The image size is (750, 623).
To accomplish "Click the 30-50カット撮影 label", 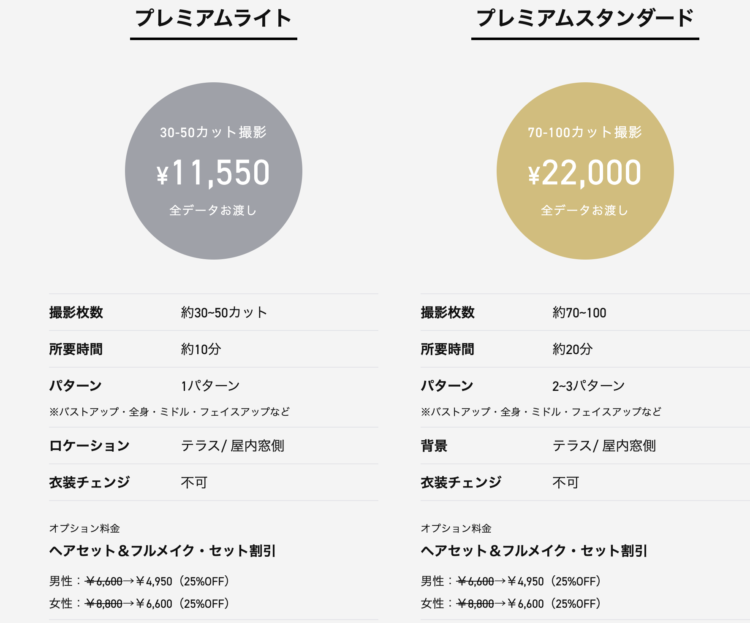I will (x=213, y=132).
